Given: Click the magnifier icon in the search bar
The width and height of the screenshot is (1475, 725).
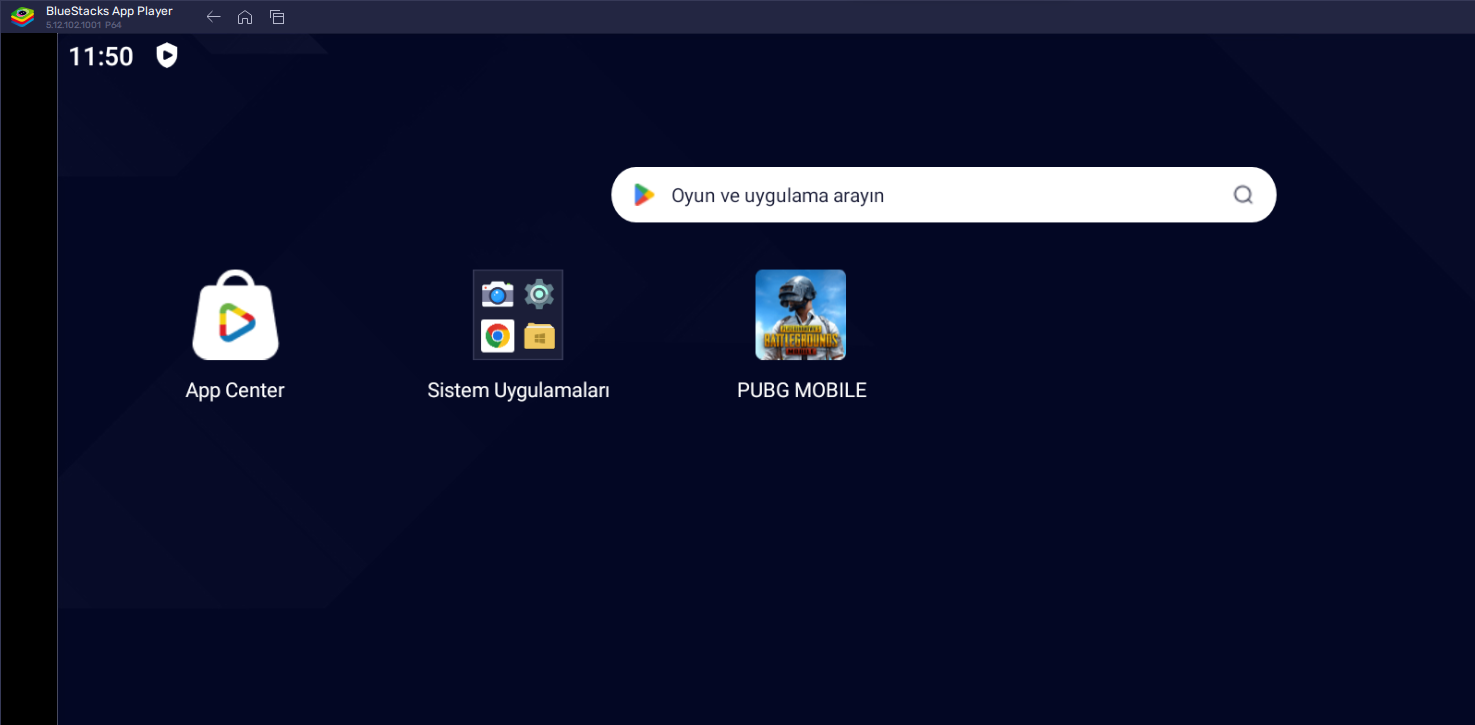Looking at the screenshot, I should [1243, 195].
